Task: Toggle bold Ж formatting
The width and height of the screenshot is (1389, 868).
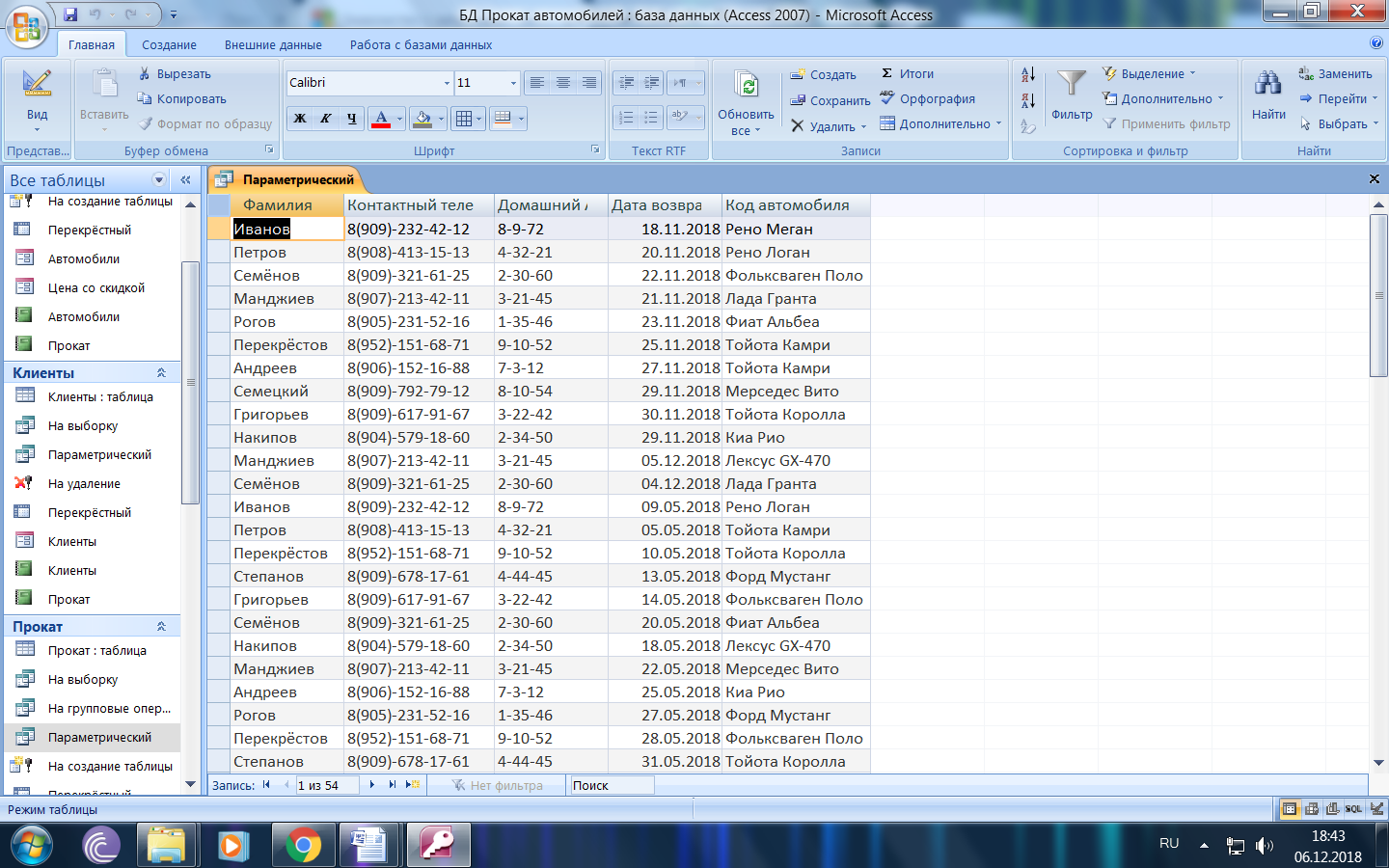Action: click(x=300, y=119)
